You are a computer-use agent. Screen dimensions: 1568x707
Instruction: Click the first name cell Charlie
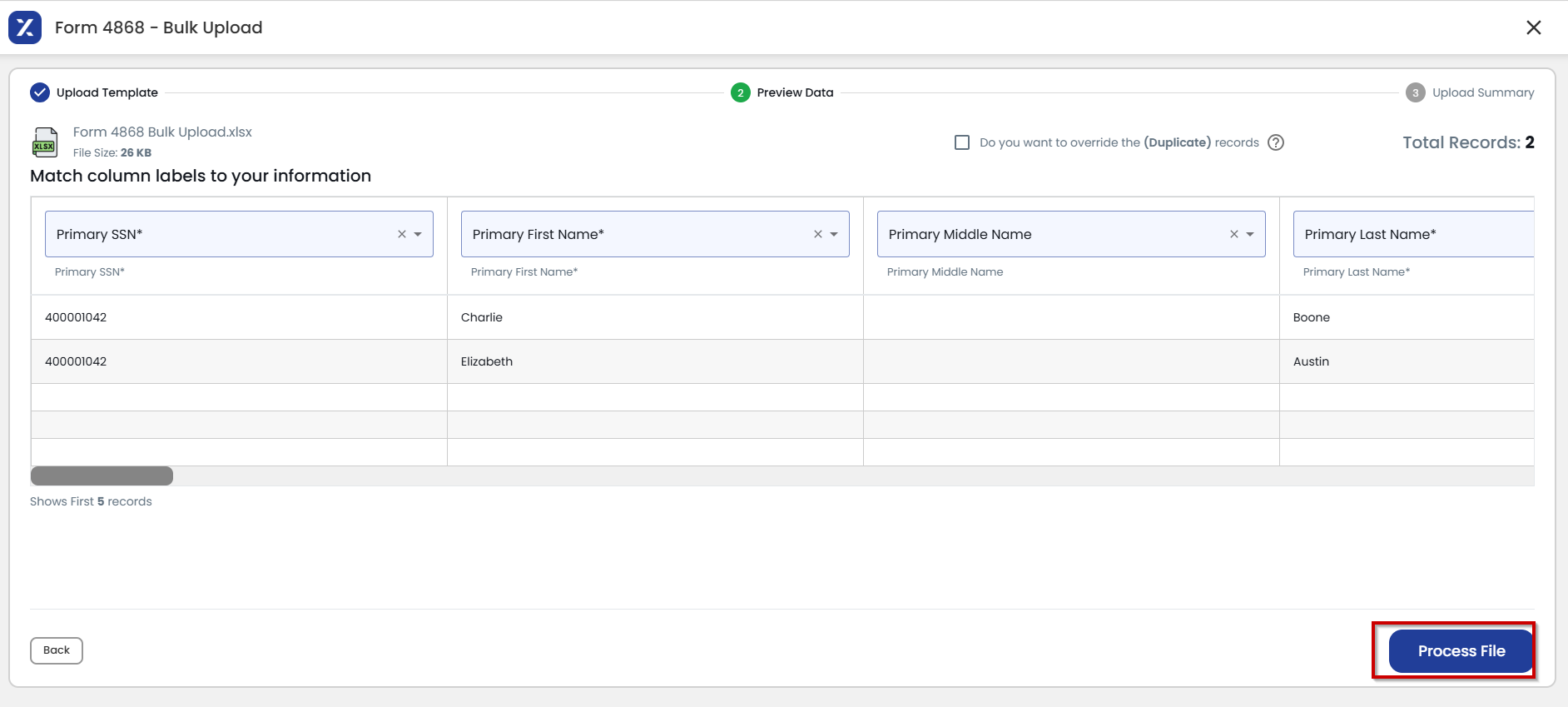[x=482, y=317]
